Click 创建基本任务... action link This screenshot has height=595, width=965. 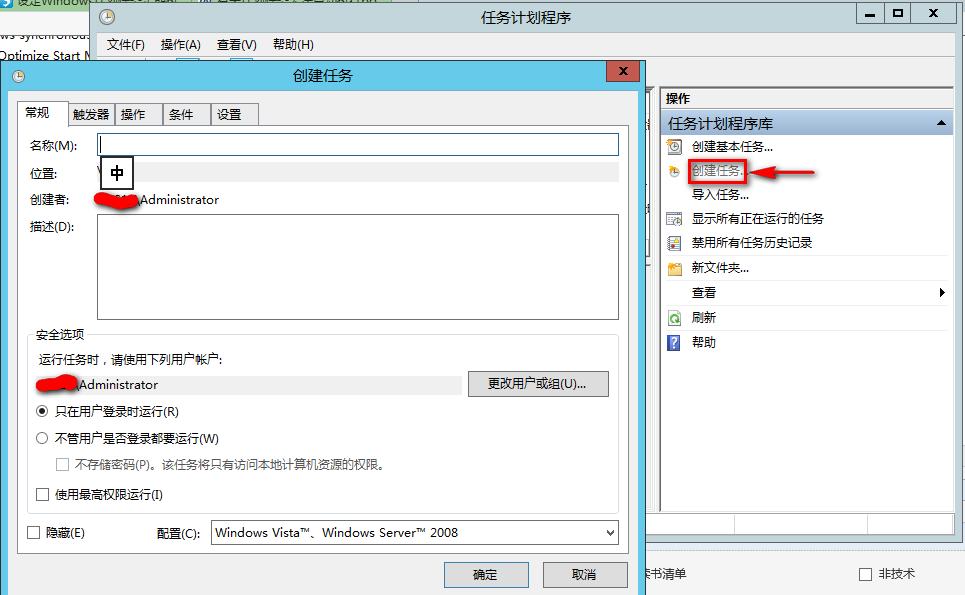(732, 146)
